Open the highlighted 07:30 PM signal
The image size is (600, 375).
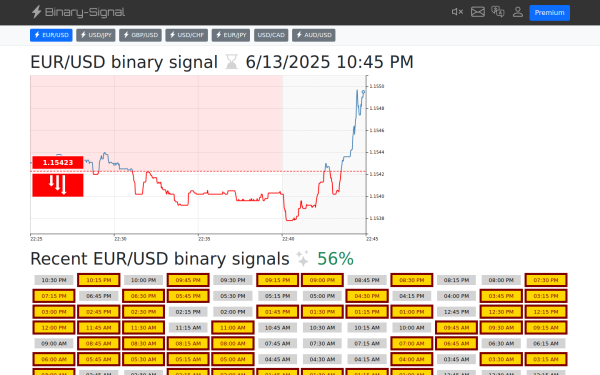click(x=546, y=280)
